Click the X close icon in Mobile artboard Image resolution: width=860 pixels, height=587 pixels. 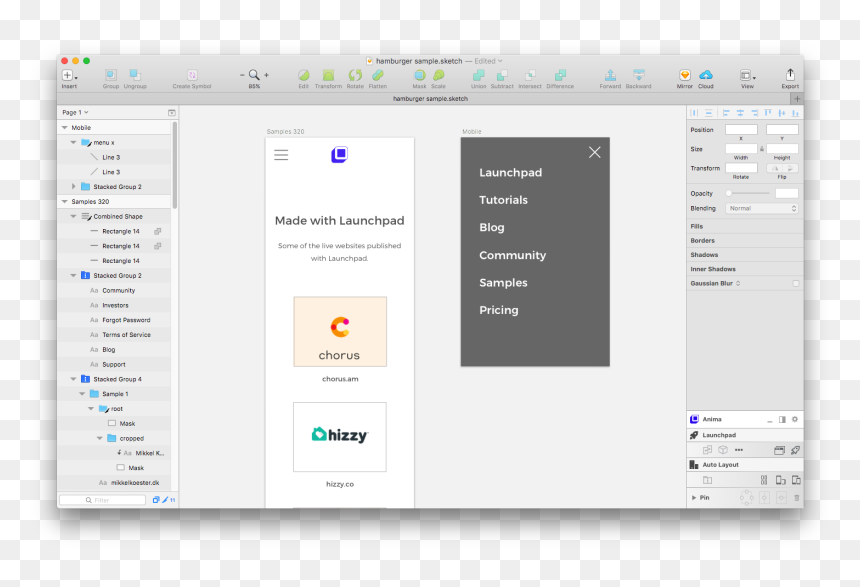[x=595, y=153]
